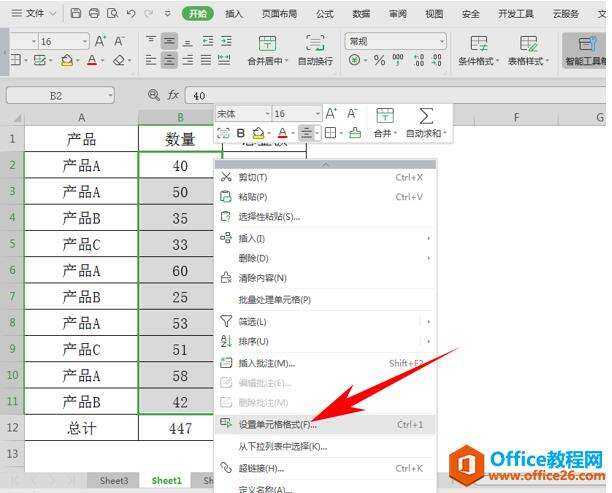Open Conditional Formatting (条件格式)
612x493 pixels.
tap(478, 50)
